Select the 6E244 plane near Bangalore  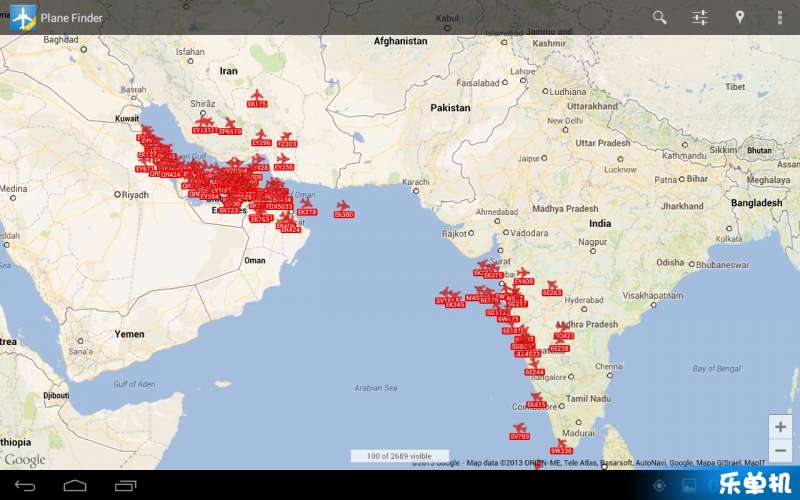[x=534, y=368]
